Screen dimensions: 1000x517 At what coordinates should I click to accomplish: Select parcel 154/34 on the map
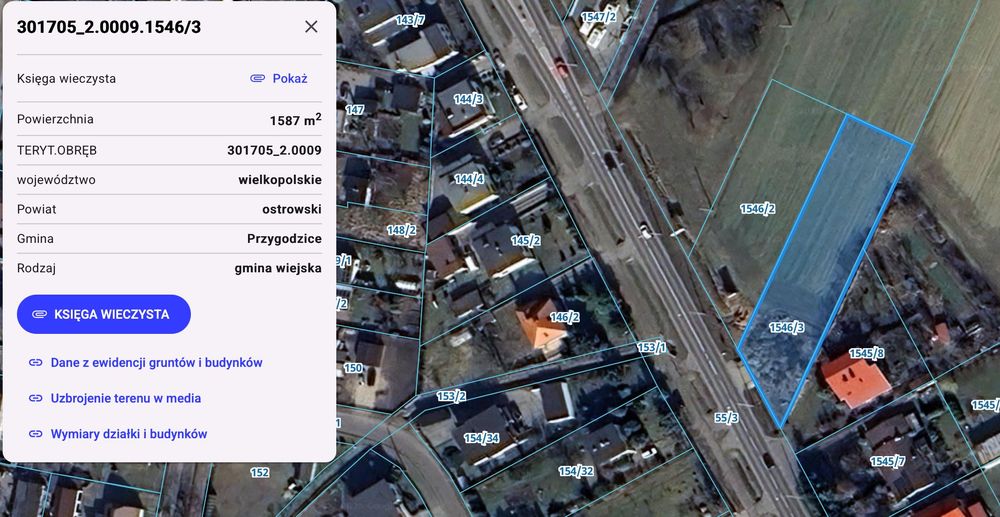(482, 439)
